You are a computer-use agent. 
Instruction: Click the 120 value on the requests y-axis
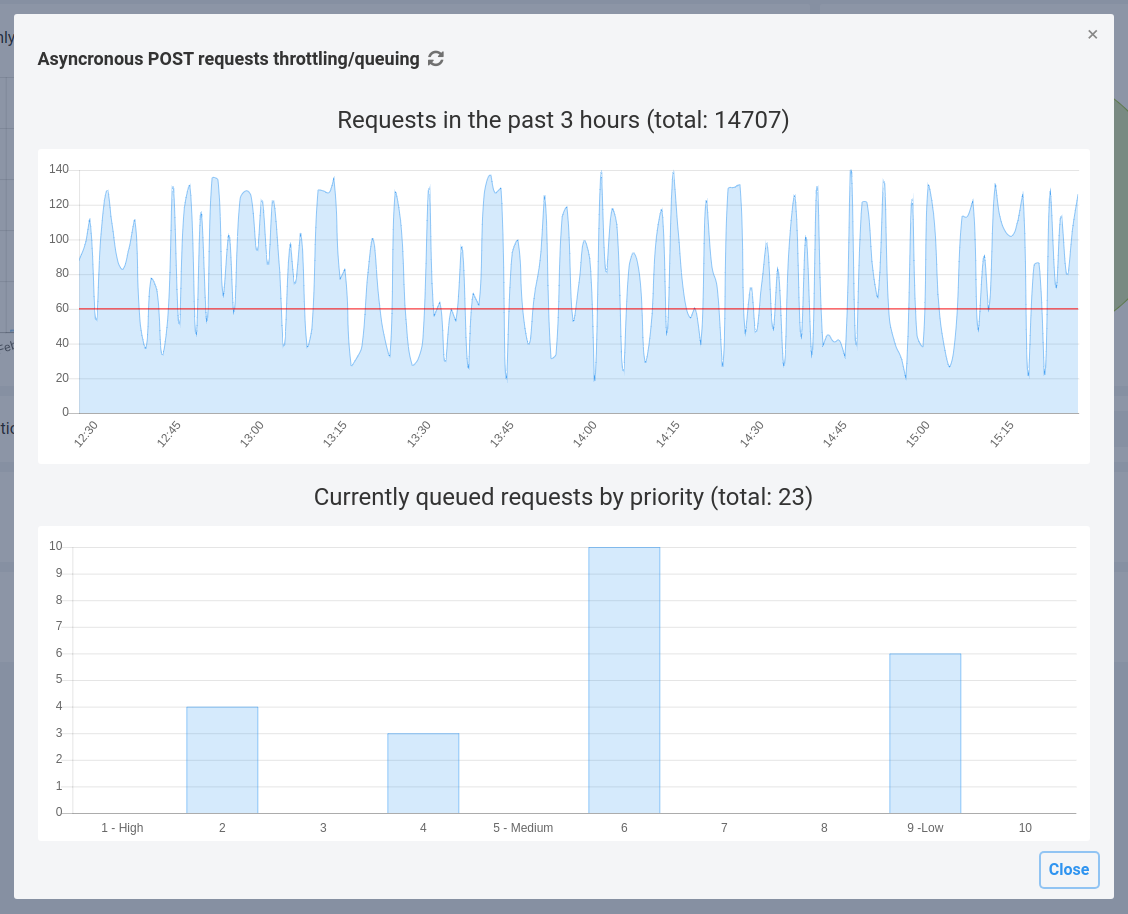(59, 204)
